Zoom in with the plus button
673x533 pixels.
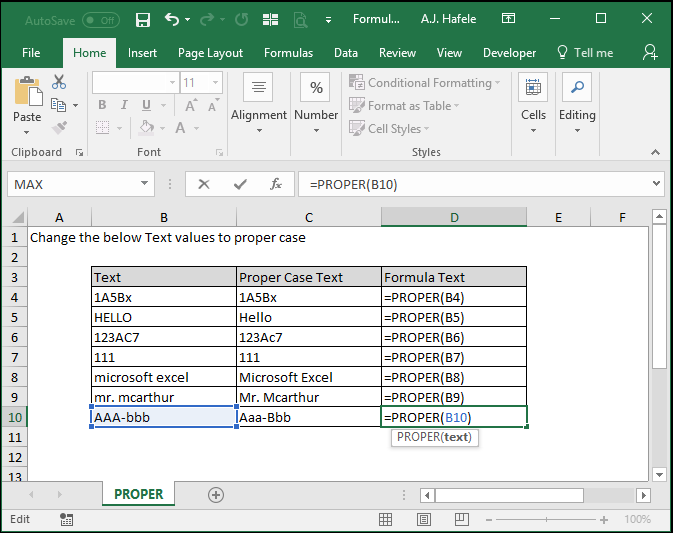coord(604,520)
